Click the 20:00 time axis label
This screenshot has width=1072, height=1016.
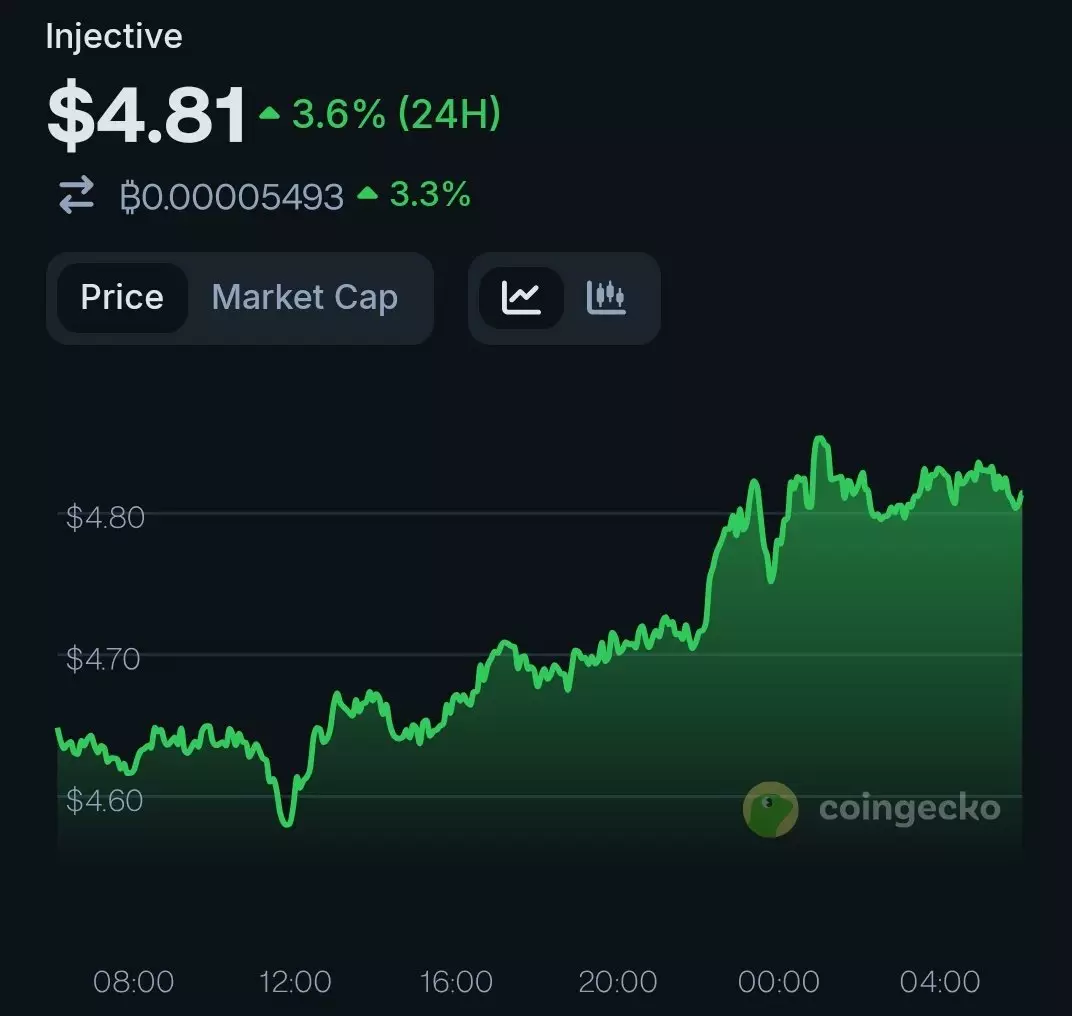click(618, 981)
